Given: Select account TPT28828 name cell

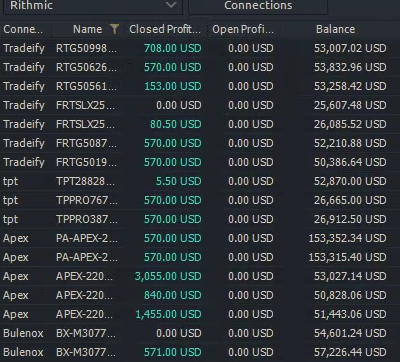Looking at the screenshot, I should pos(85,181).
